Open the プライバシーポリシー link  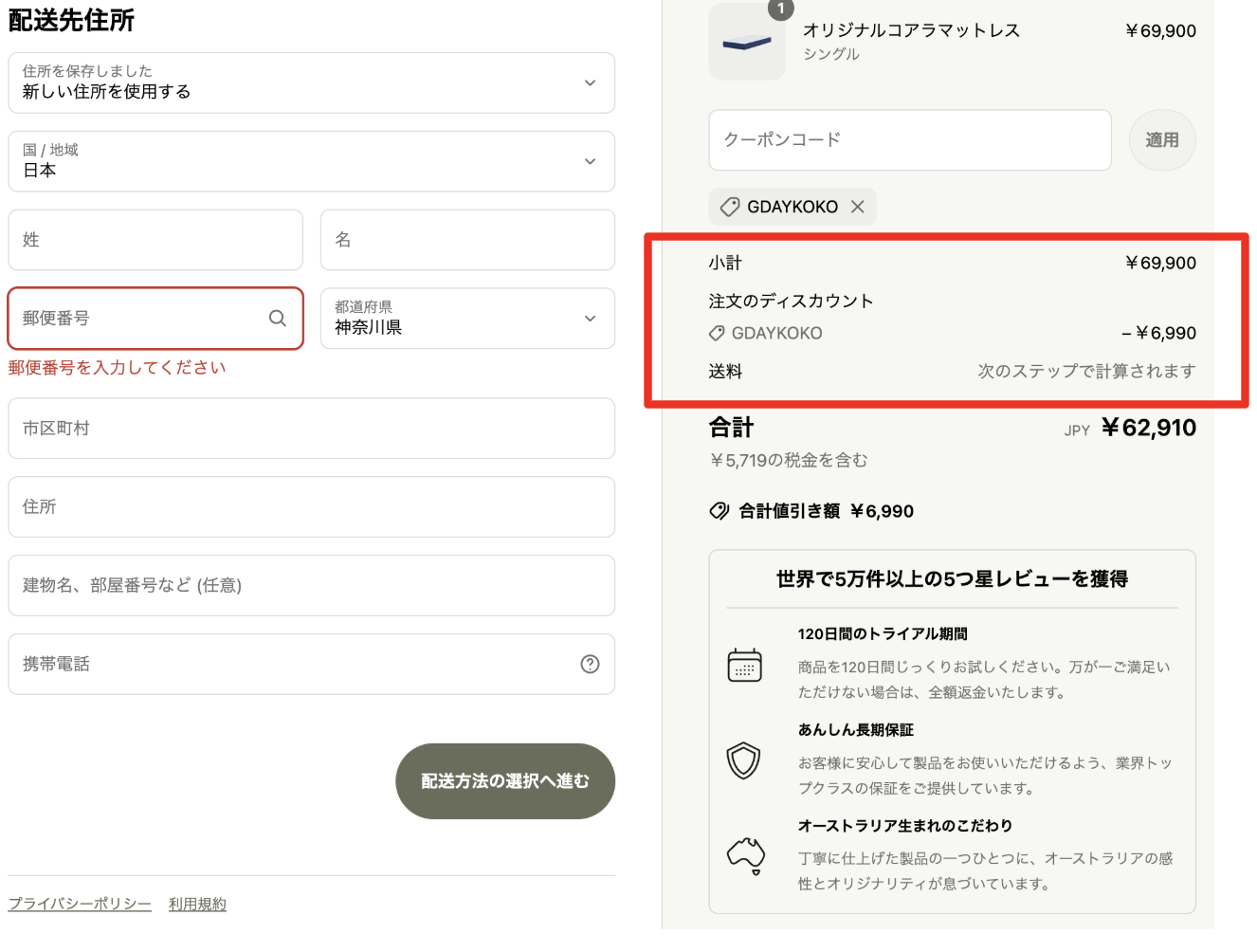pos(80,904)
